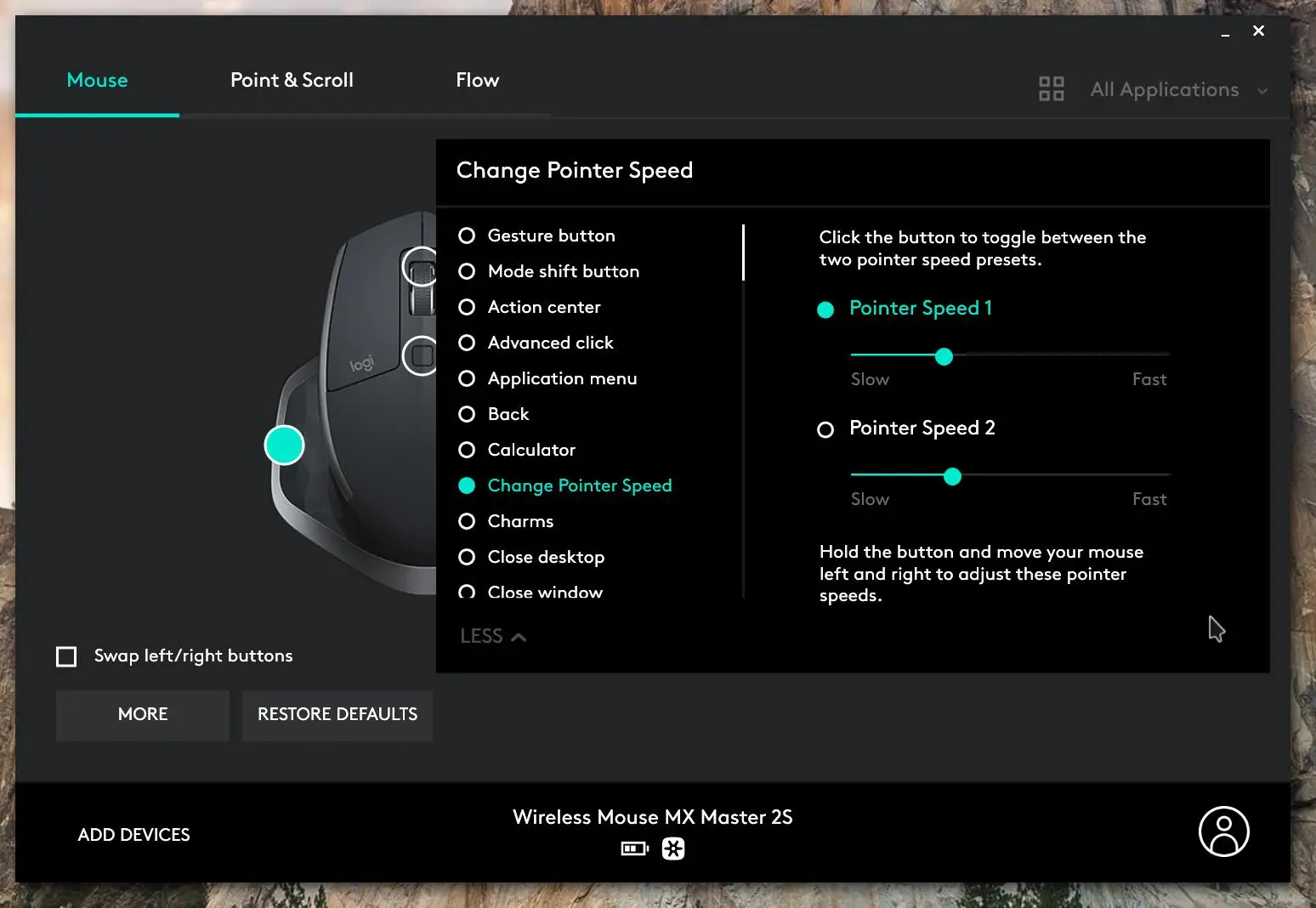Image resolution: width=1316 pixels, height=908 pixels.
Task: Click the MX Master mouse image
Action: (354, 402)
